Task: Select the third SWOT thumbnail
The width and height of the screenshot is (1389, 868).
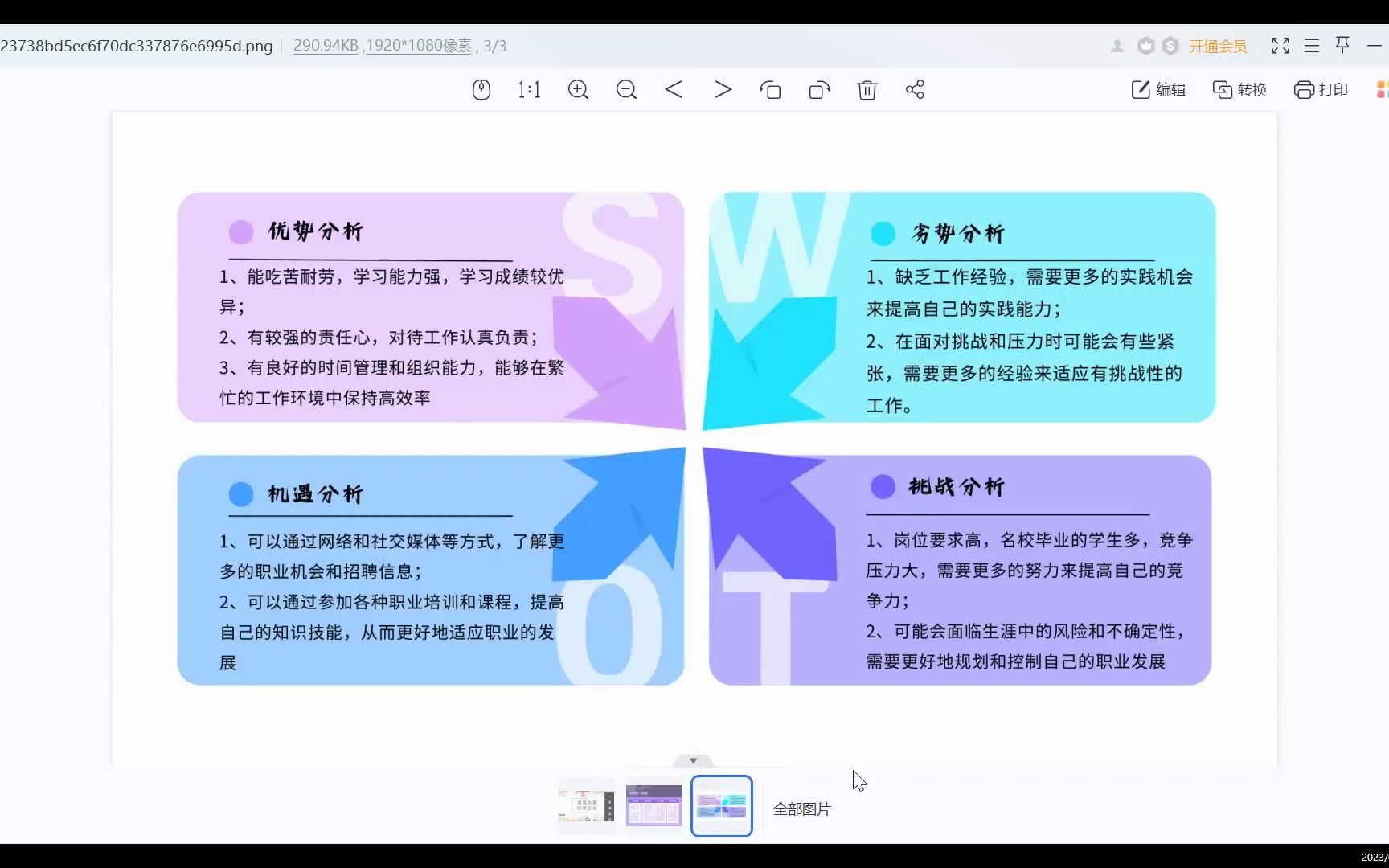Action: click(x=721, y=805)
